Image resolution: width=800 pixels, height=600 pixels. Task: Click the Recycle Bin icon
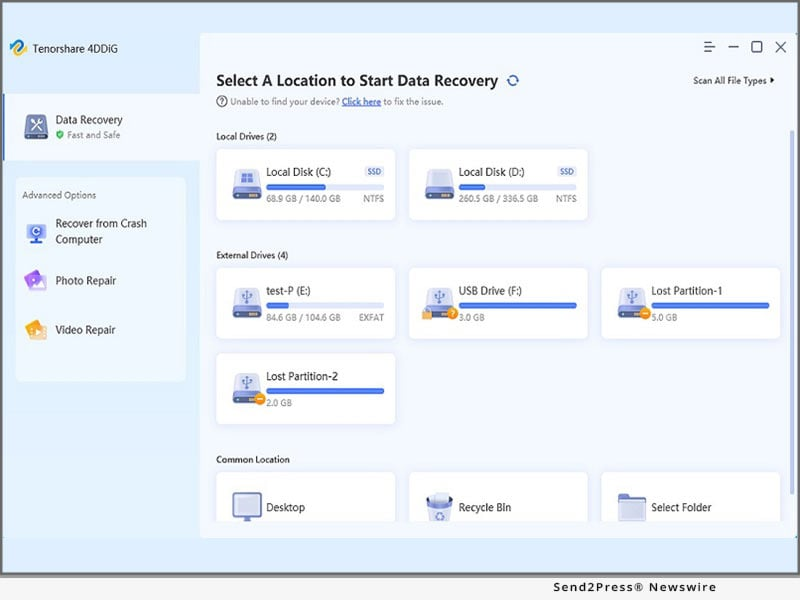coord(440,507)
